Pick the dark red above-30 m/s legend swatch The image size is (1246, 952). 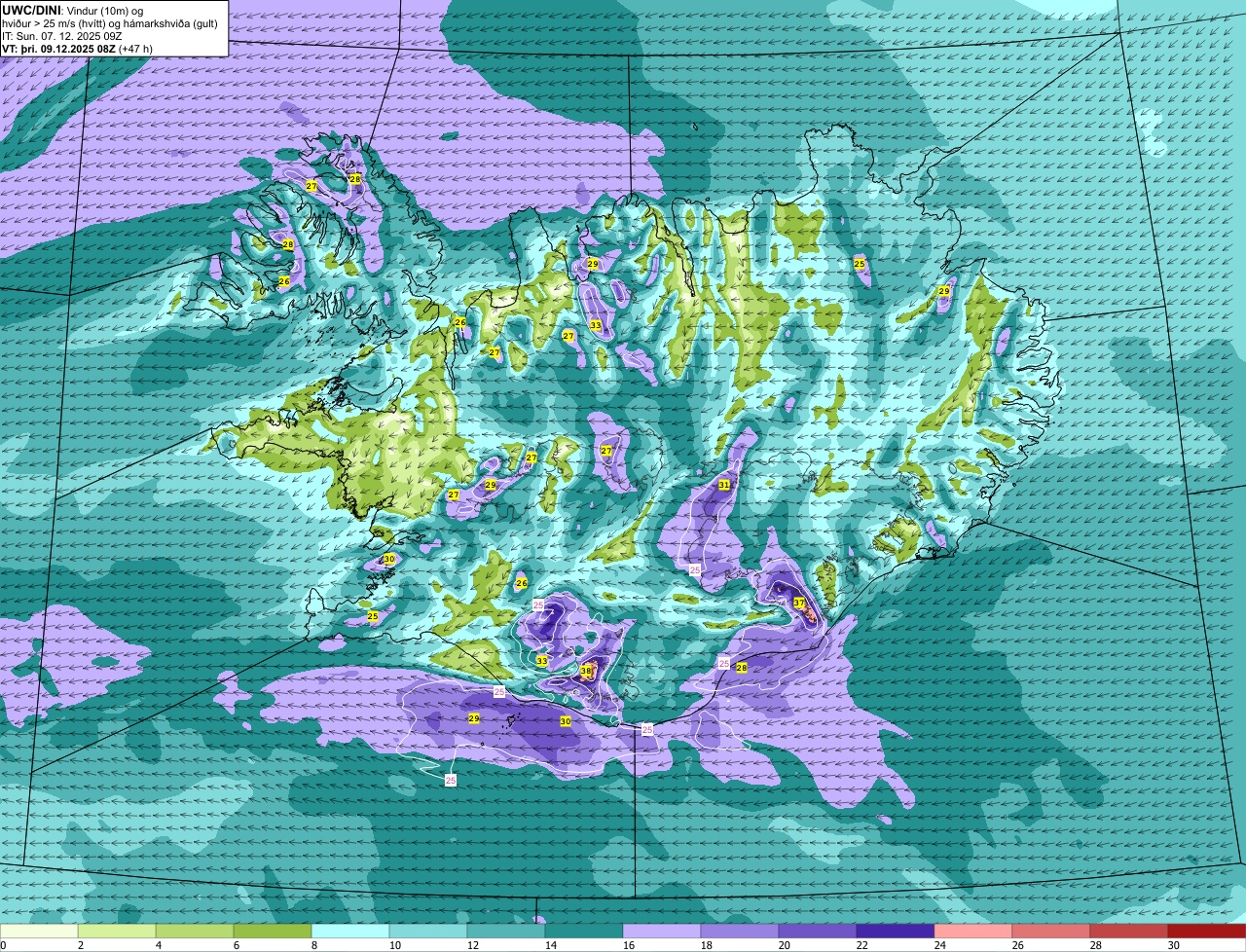pos(1207,931)
